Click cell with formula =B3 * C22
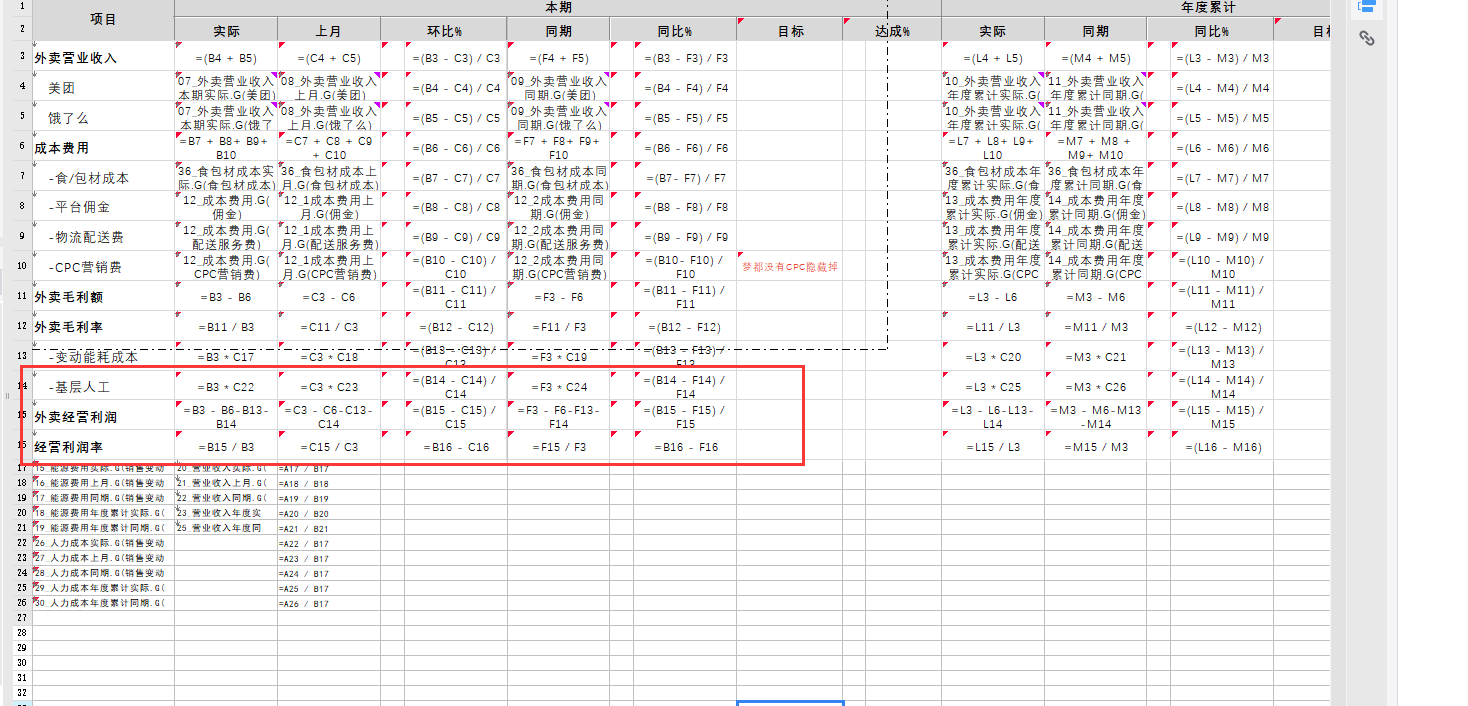The image size is (1468, 706). (x=226, y=386)
